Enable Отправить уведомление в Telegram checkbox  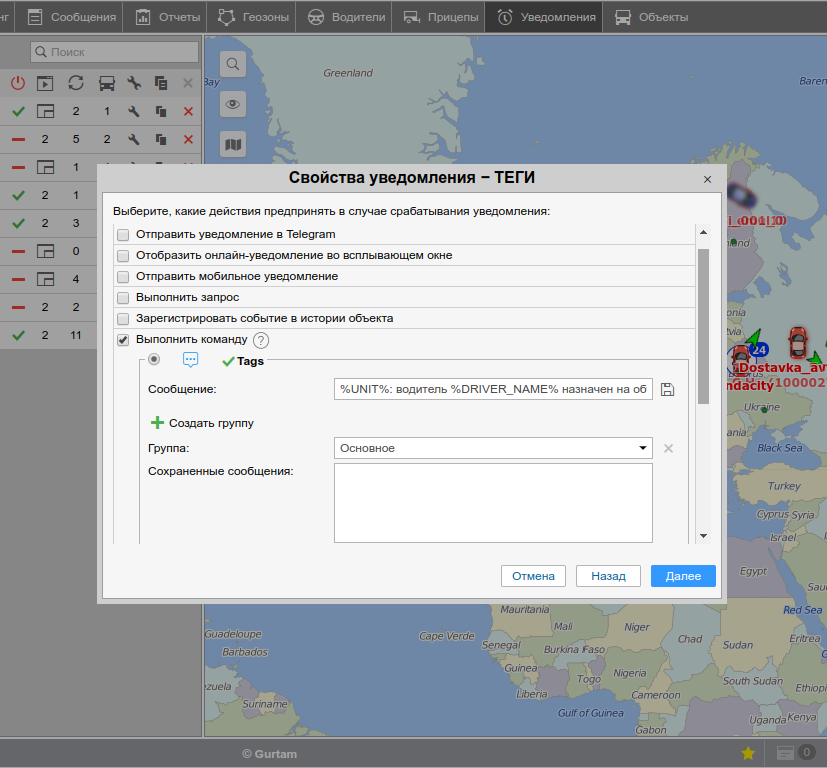coord(123,235)
